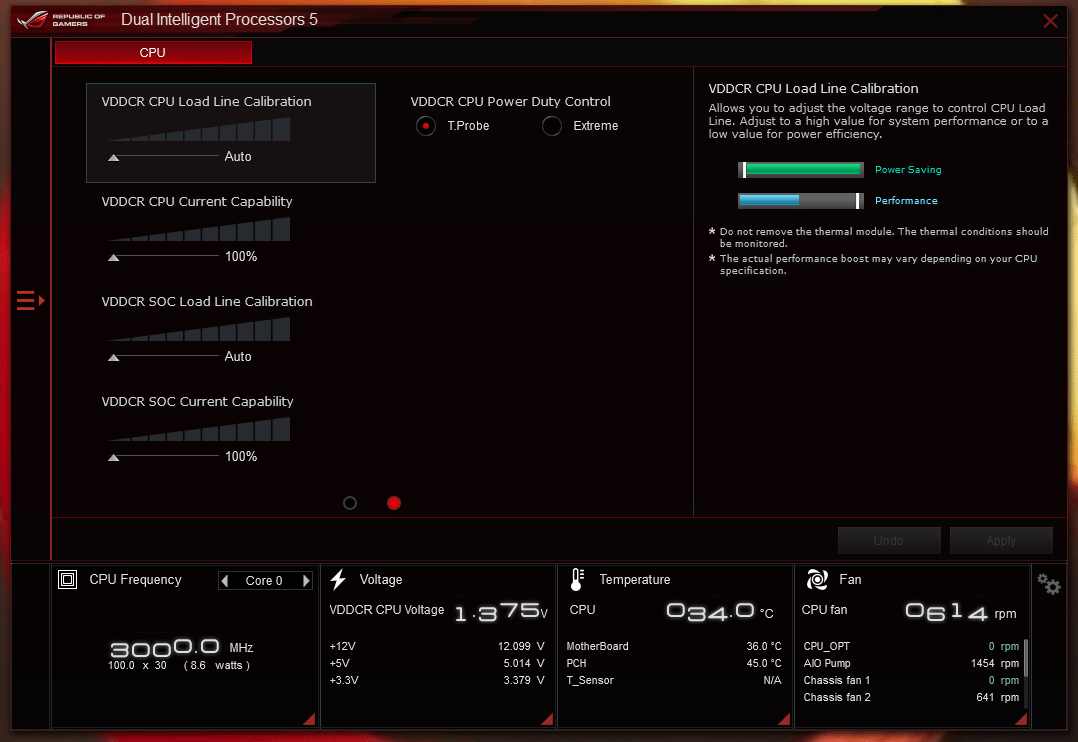Click the Power Saving green bar

(801, 170)
